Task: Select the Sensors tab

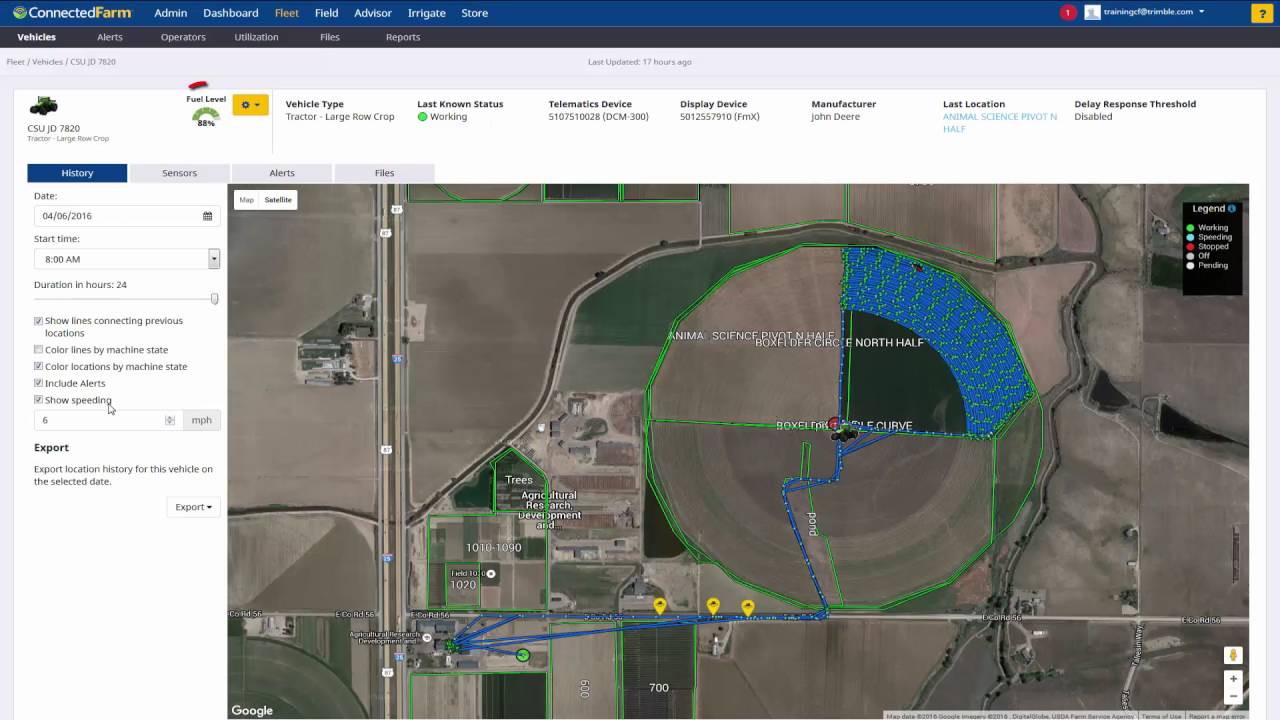Action: pyautogui.click(x=180, y=173)
